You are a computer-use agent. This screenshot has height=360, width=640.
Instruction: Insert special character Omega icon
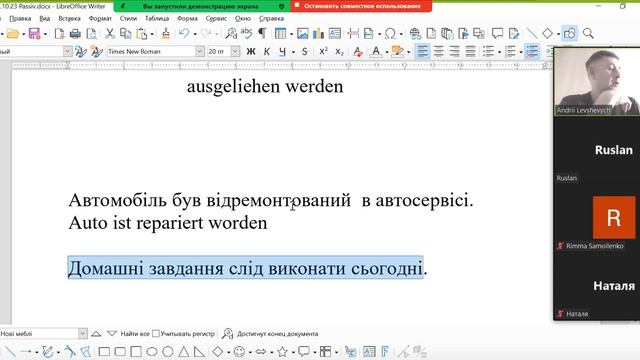(x=390, y=33)
